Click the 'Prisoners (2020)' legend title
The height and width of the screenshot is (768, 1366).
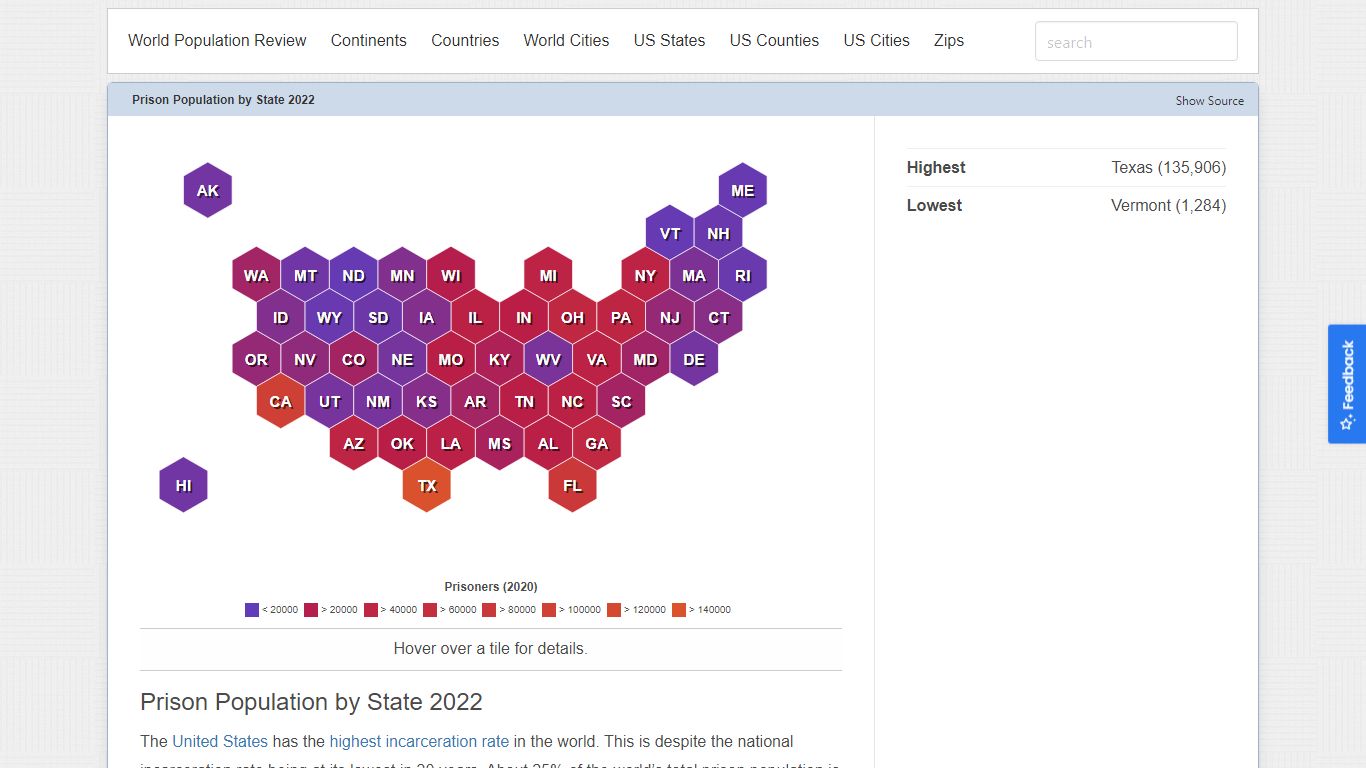(491, 587)
